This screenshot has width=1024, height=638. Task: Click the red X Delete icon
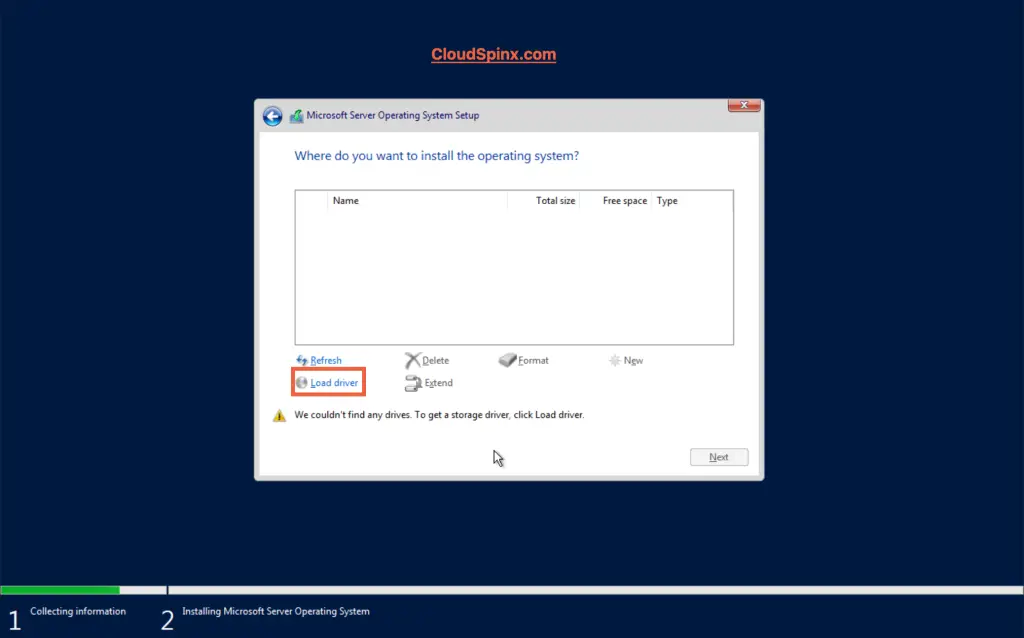coord(416,360)
